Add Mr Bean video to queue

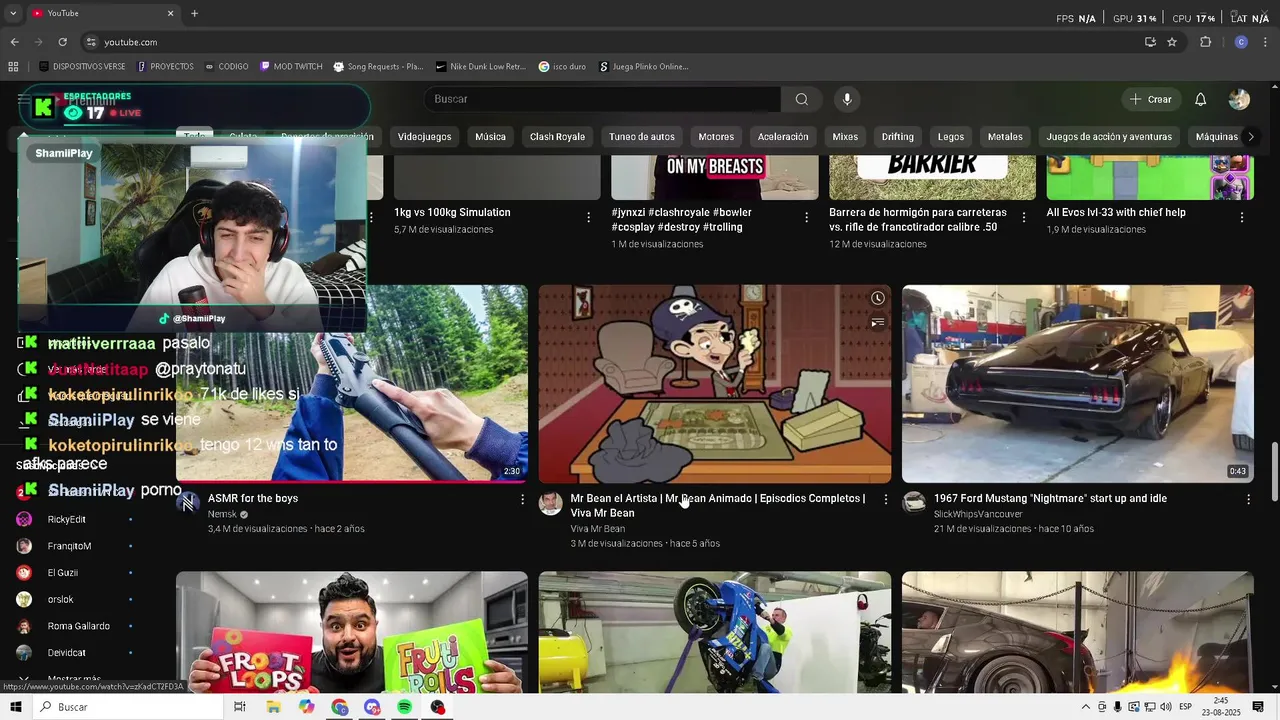click(877, 322)
